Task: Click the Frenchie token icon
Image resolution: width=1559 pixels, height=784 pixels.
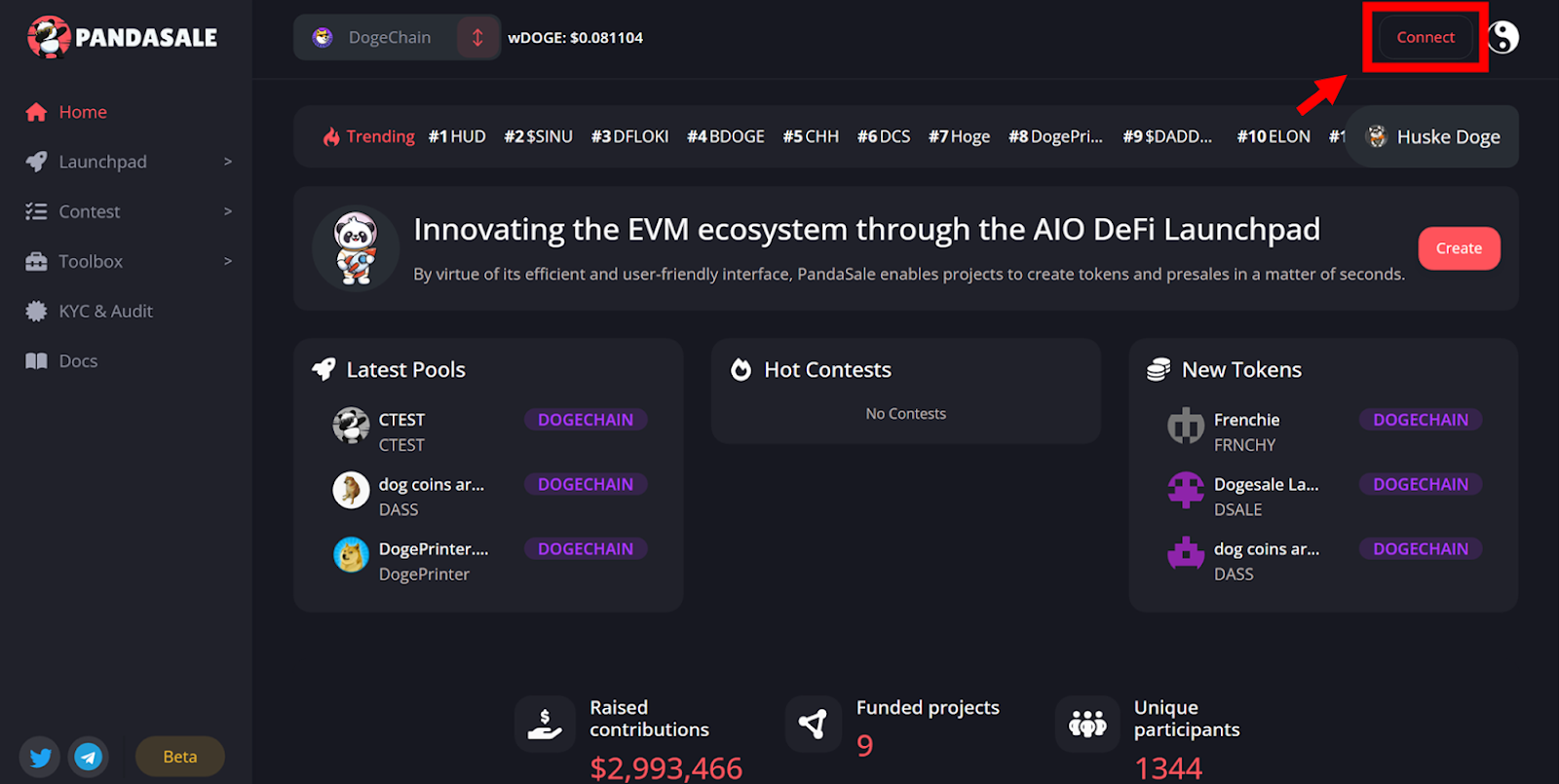Action: 1186,426
